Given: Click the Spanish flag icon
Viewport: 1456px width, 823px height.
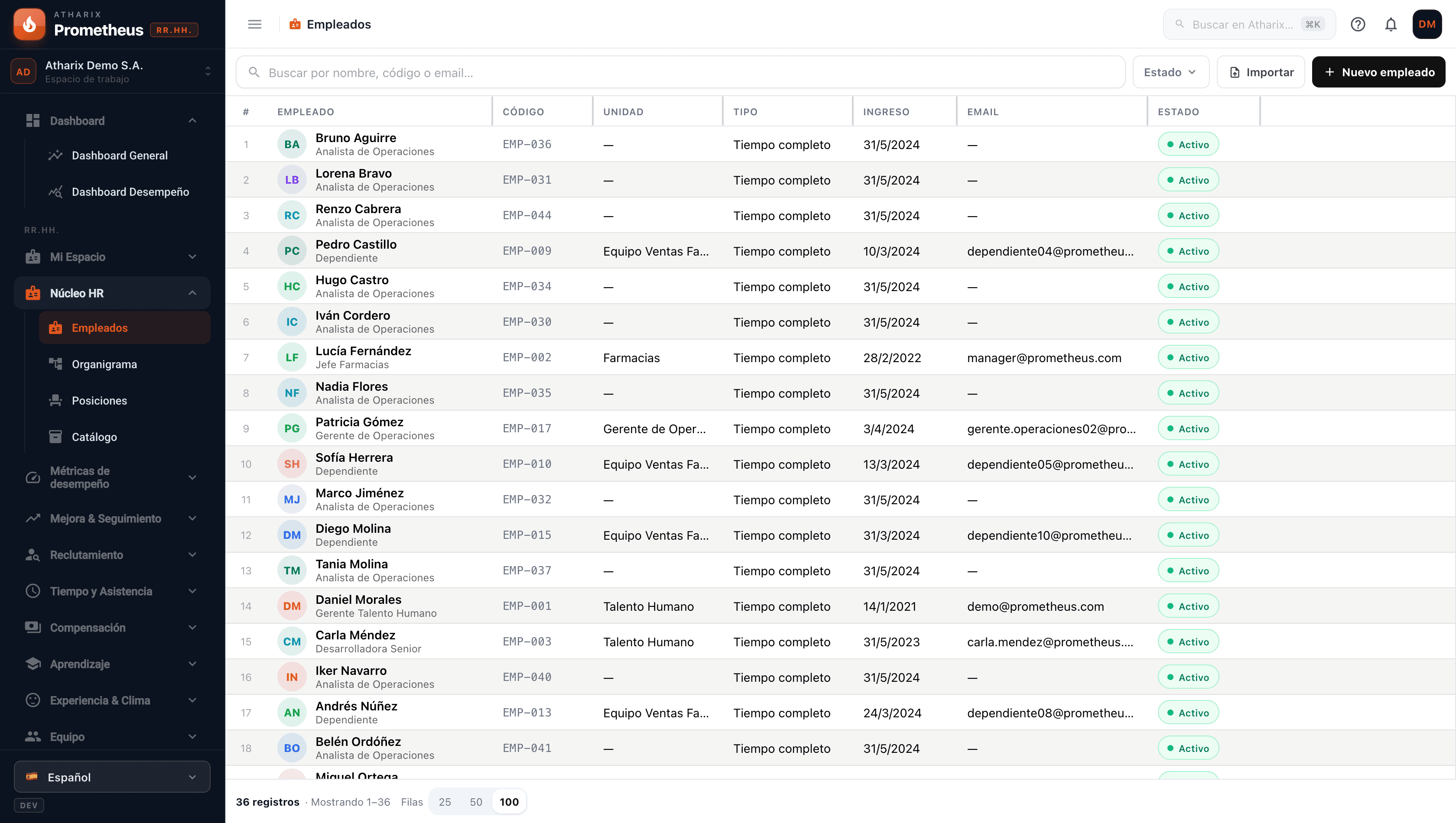Looking at the screenshot, I should click(32, 777).
